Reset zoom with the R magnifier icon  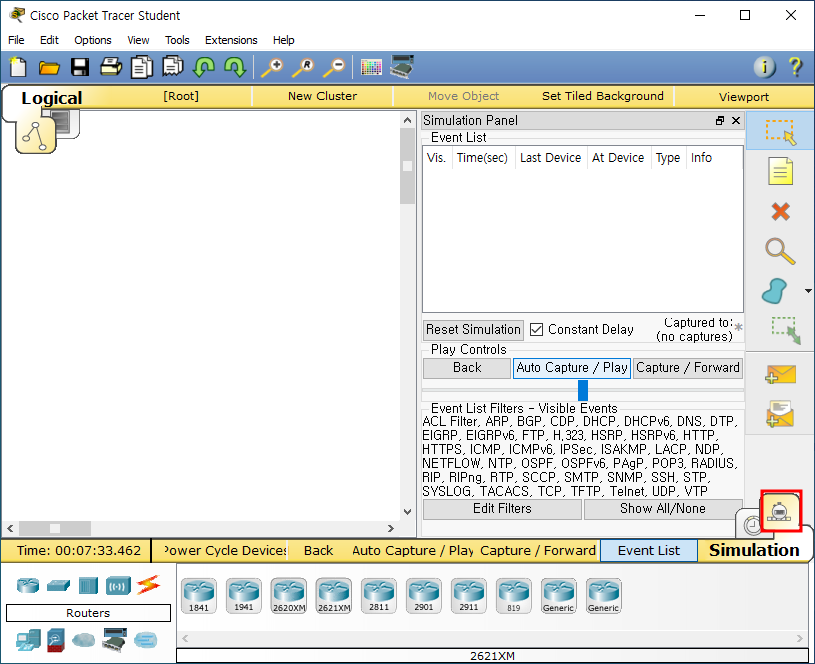[304, 68]
